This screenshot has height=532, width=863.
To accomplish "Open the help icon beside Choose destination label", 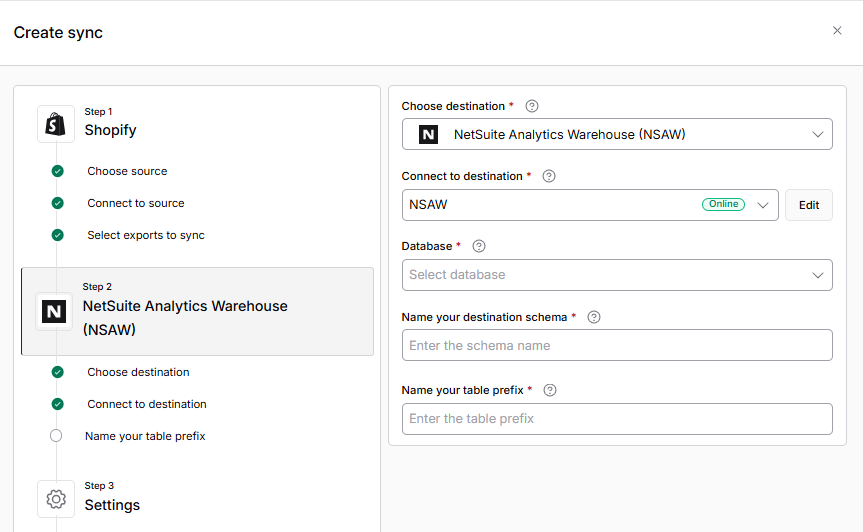I will [x=532, y=106].
